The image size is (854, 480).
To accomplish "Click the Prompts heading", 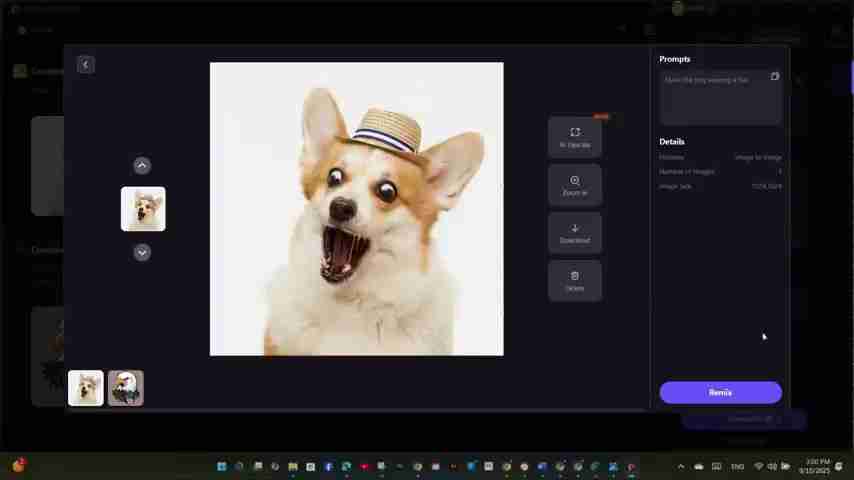I will (674, 59).
